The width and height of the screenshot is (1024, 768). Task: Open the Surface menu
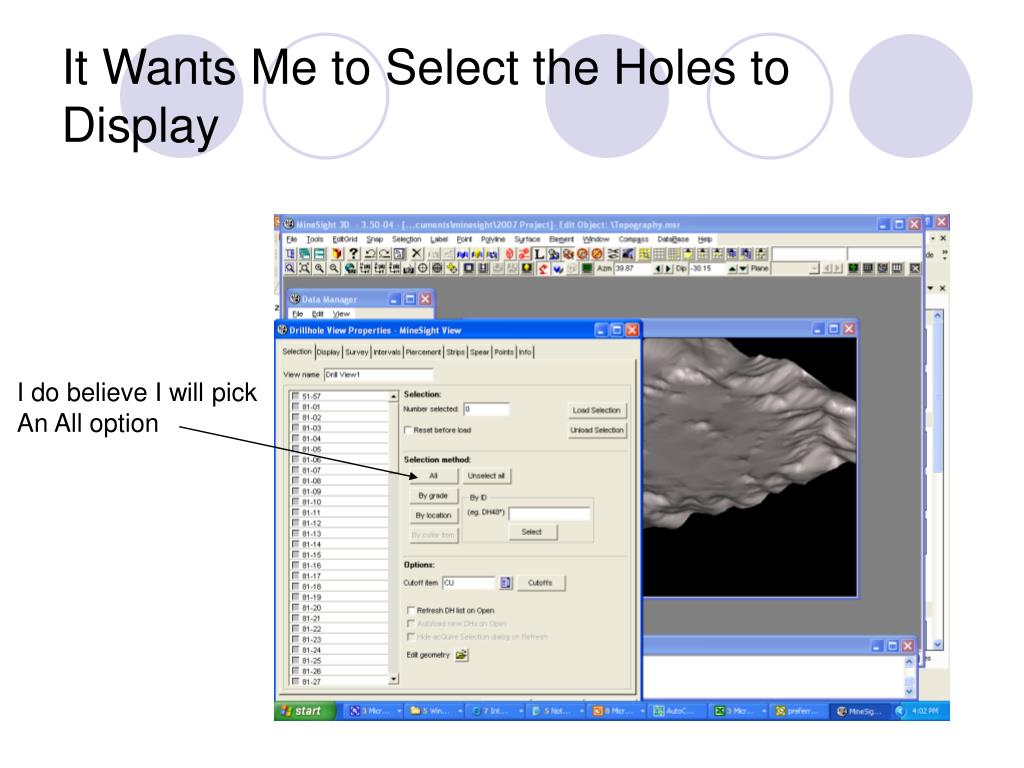click(x=527, y=240)
